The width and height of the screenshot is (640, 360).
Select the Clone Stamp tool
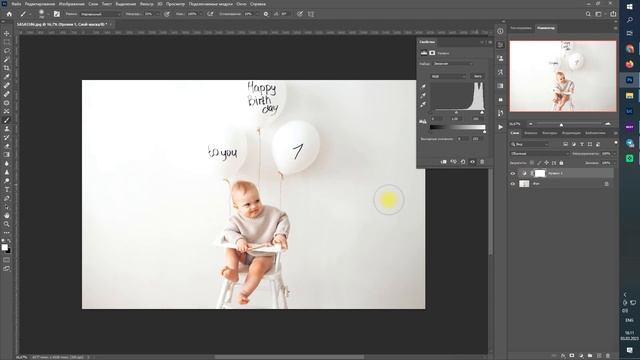(x=7, y=129)
